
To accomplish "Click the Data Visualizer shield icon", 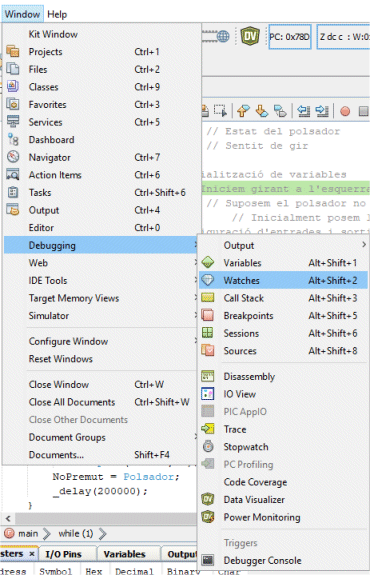I will tap(208, 499).
